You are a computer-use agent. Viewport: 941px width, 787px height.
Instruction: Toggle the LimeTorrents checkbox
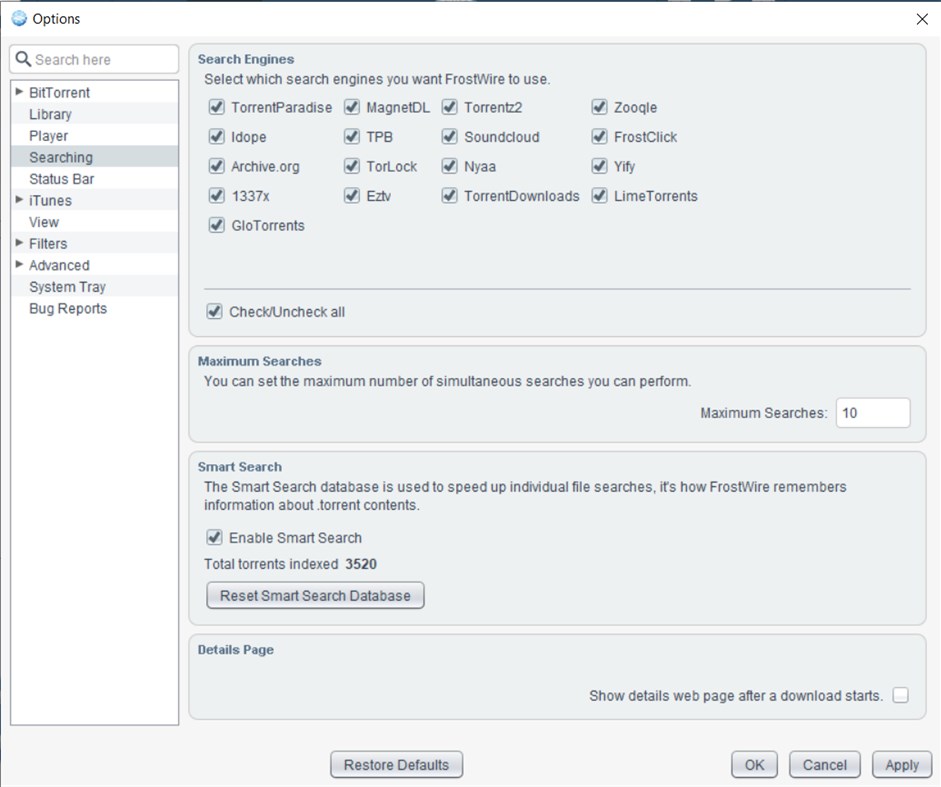600,196
